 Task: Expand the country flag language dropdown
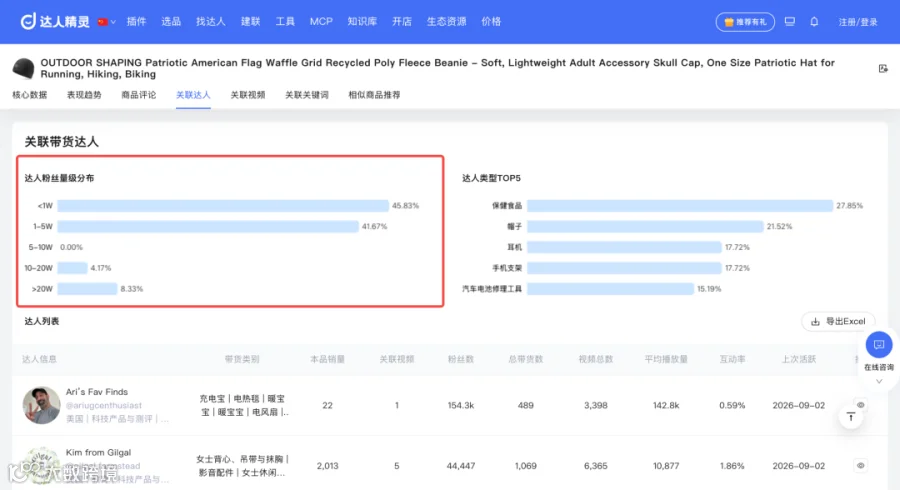click(107, 22)
